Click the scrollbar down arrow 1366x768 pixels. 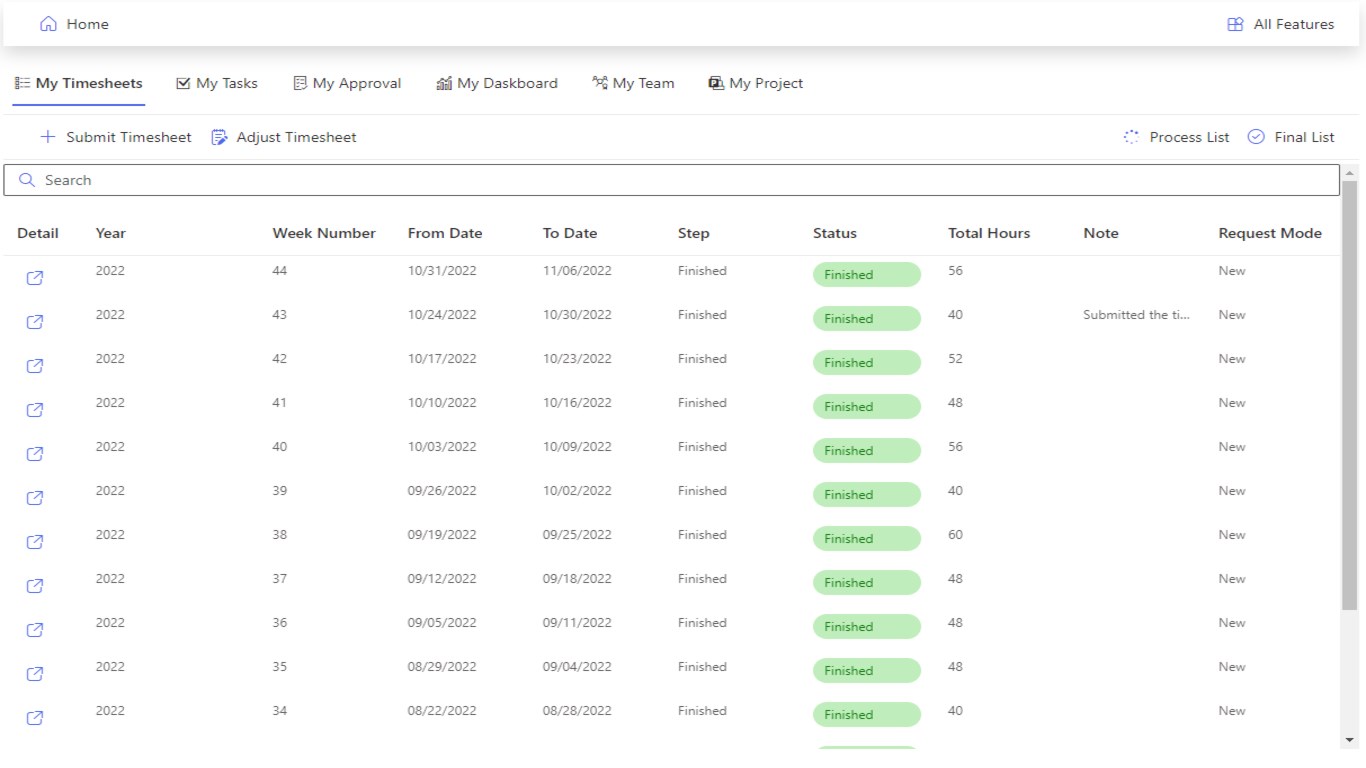[1350, 740]
